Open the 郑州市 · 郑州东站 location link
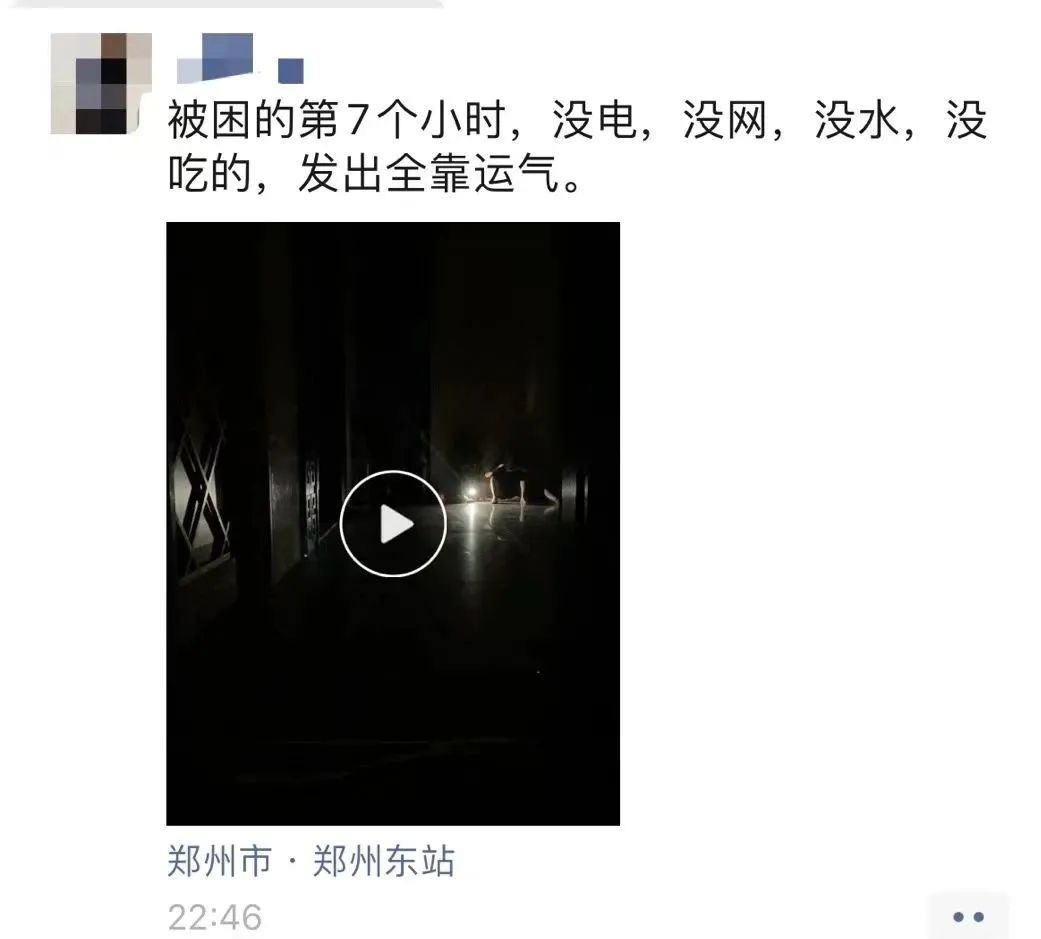Image resolution: width=1041 pixels, height=939 pixels. click(x=311, y=861)
